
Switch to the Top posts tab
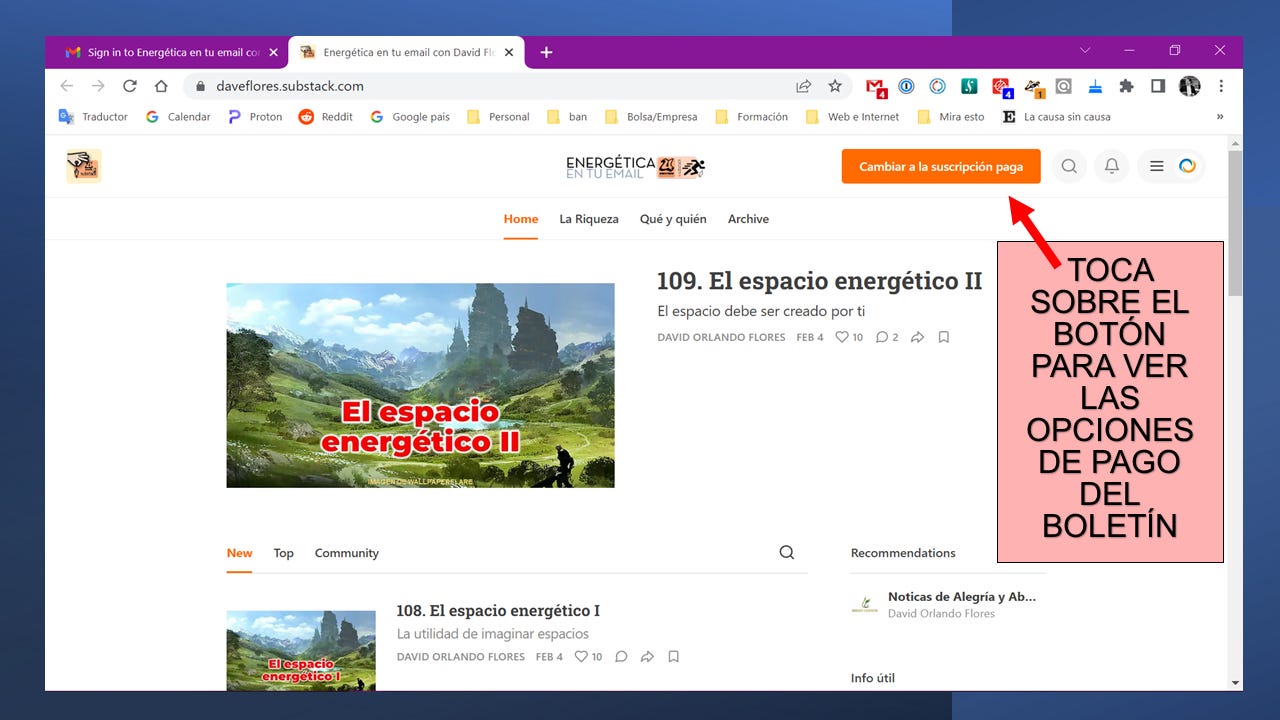[x=284, y=553]
